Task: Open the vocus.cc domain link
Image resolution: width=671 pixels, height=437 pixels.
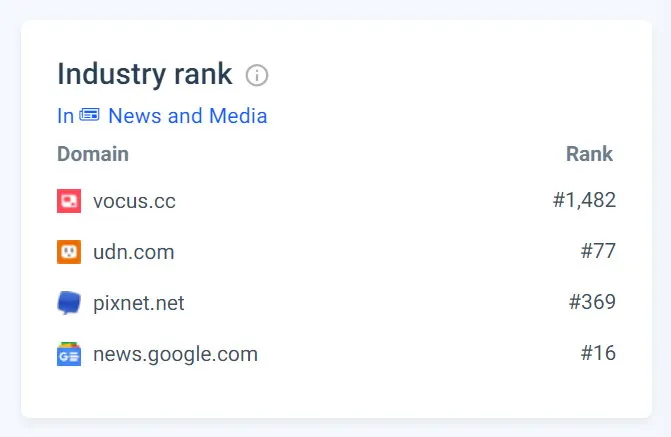Action: coord(134,201)
